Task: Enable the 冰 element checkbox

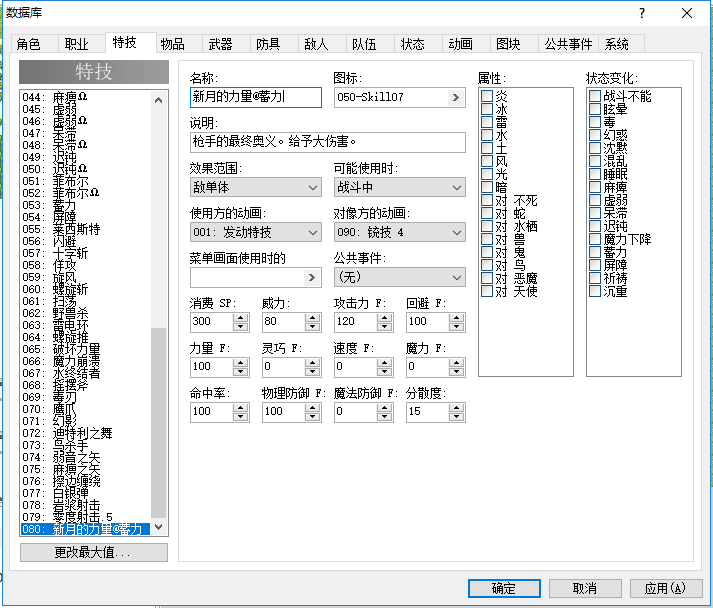Action: pos(487,109)
